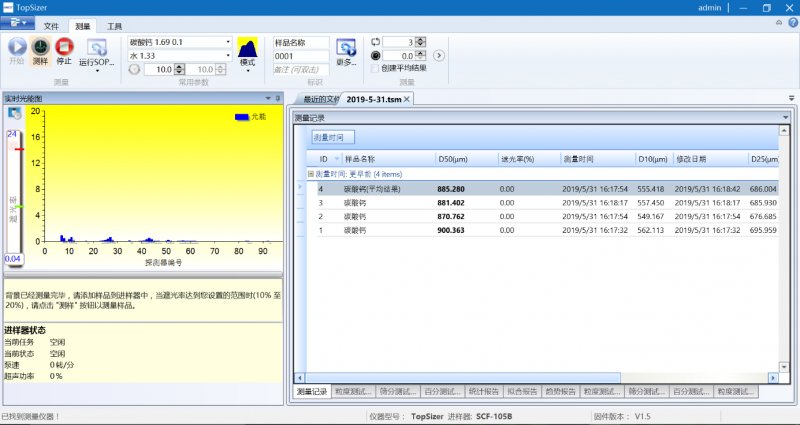The image size is (800, 425).
Task: Click the repeat-count loop icon
Action: [x=376, y=42]
